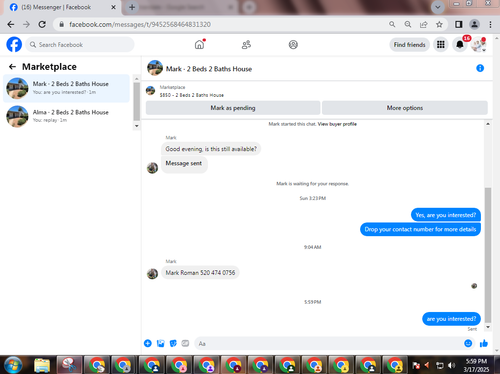The width and height of the screenshot is (500, 374).
Task: Open the account profile picture menu
Action: click(x=478, y=44)
